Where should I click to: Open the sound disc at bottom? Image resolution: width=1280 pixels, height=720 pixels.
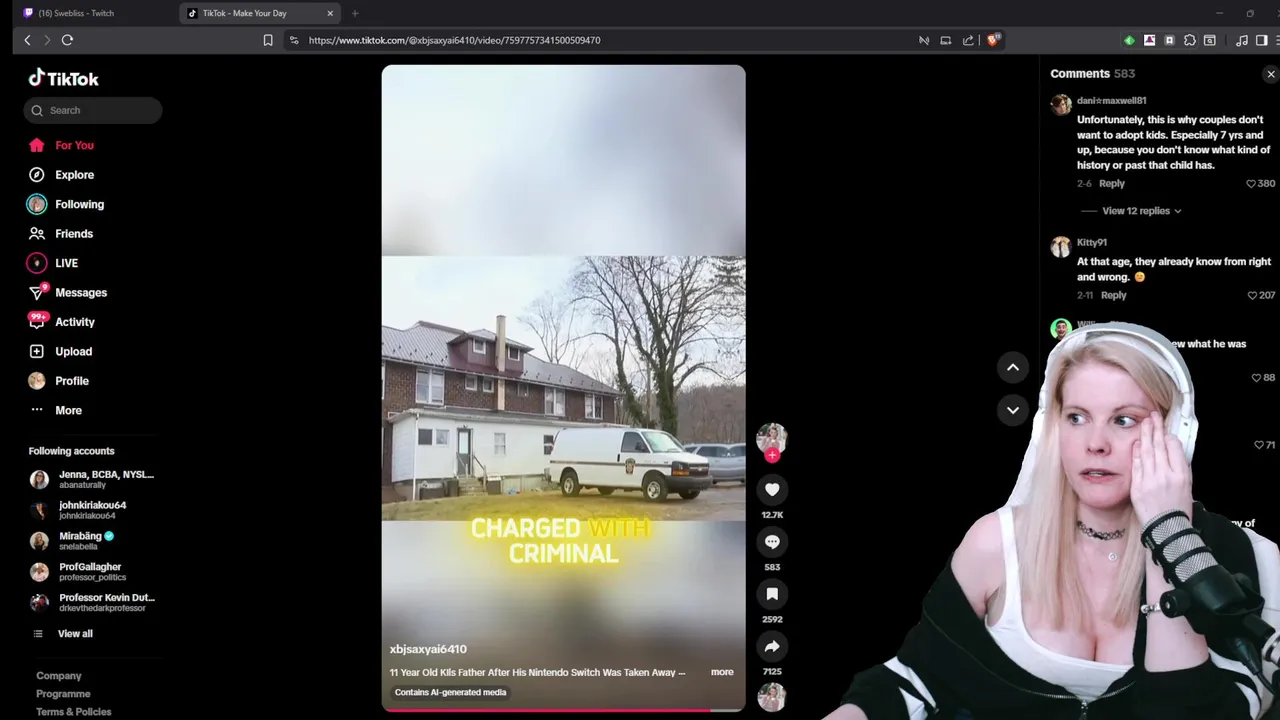point(772,697)
